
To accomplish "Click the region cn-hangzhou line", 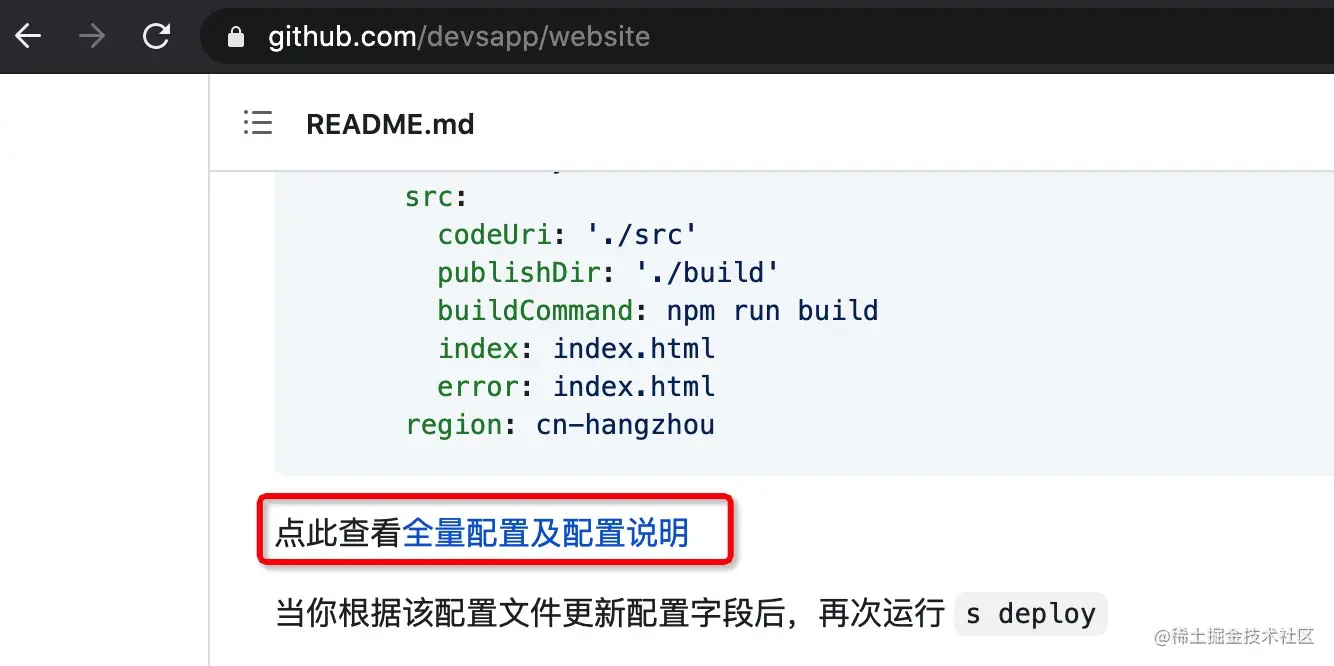I will tap(560, 425).
